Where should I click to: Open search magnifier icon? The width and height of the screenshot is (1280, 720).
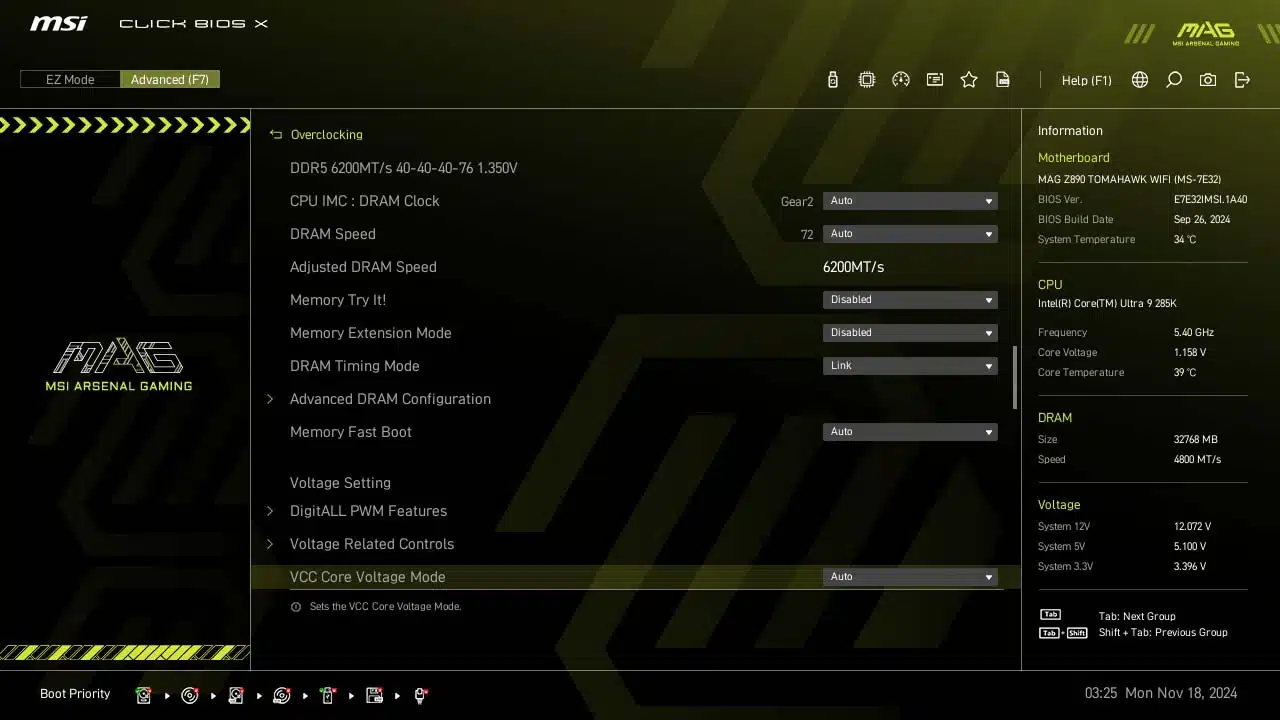[1174, 80]
